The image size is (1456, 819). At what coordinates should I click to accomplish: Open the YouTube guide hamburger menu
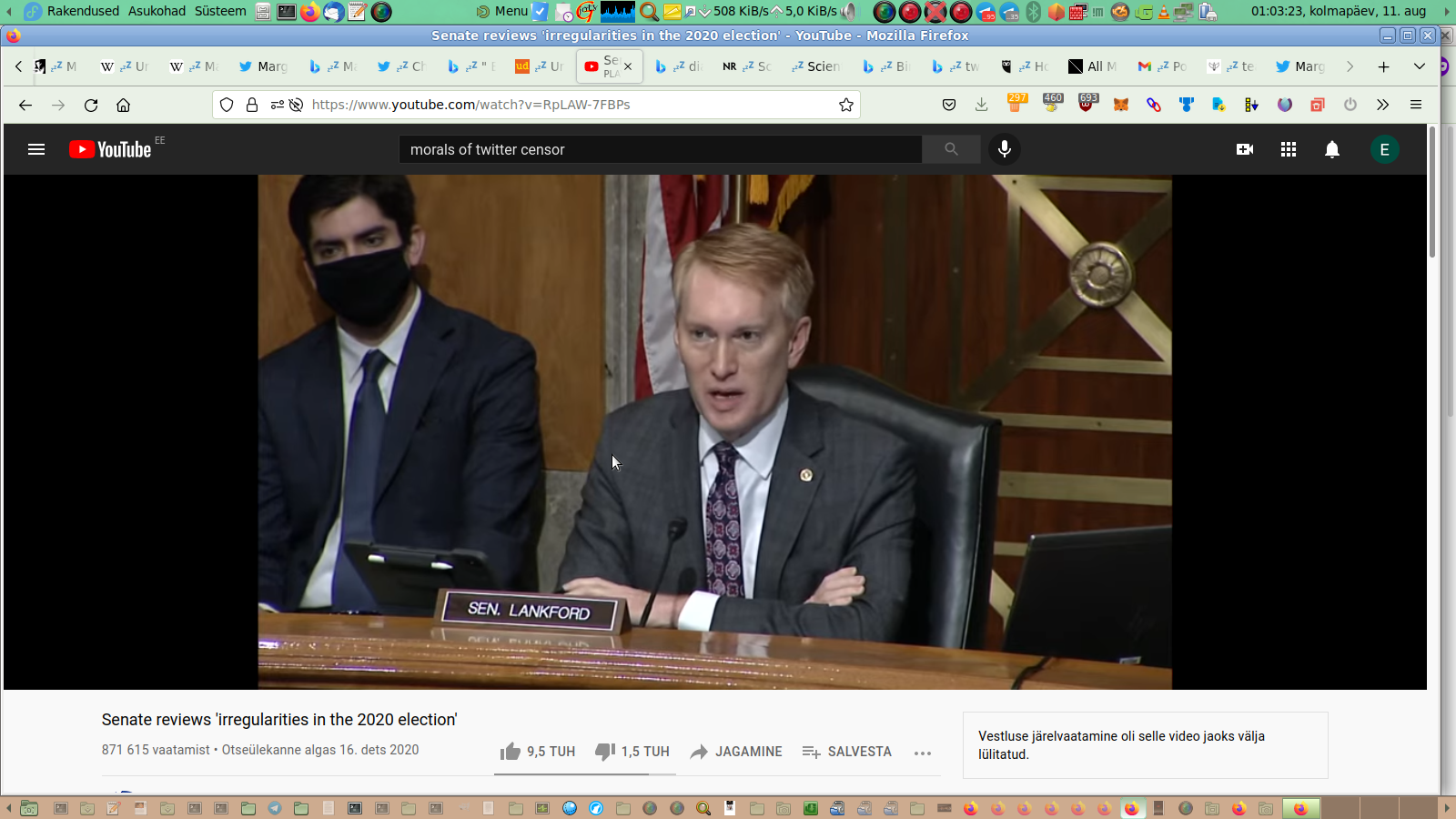pos(36,149)
